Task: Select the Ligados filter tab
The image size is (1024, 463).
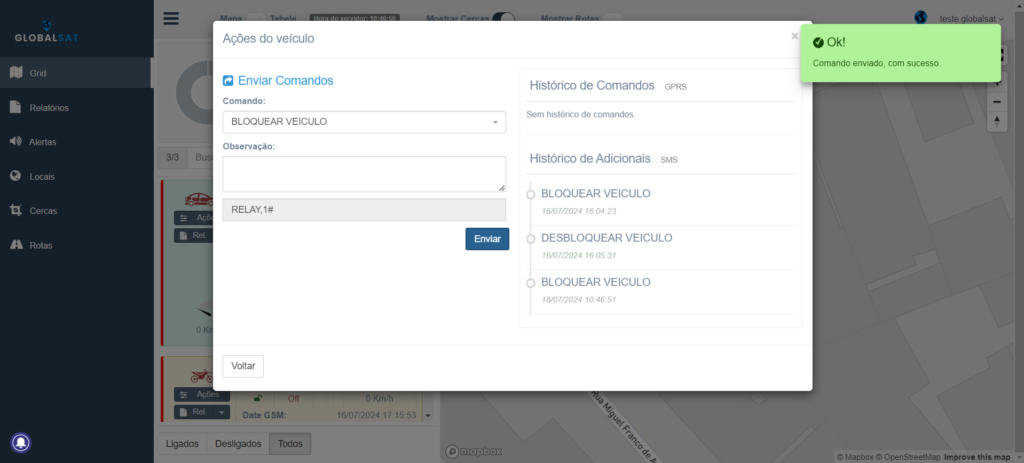Action: pos(182,443)
